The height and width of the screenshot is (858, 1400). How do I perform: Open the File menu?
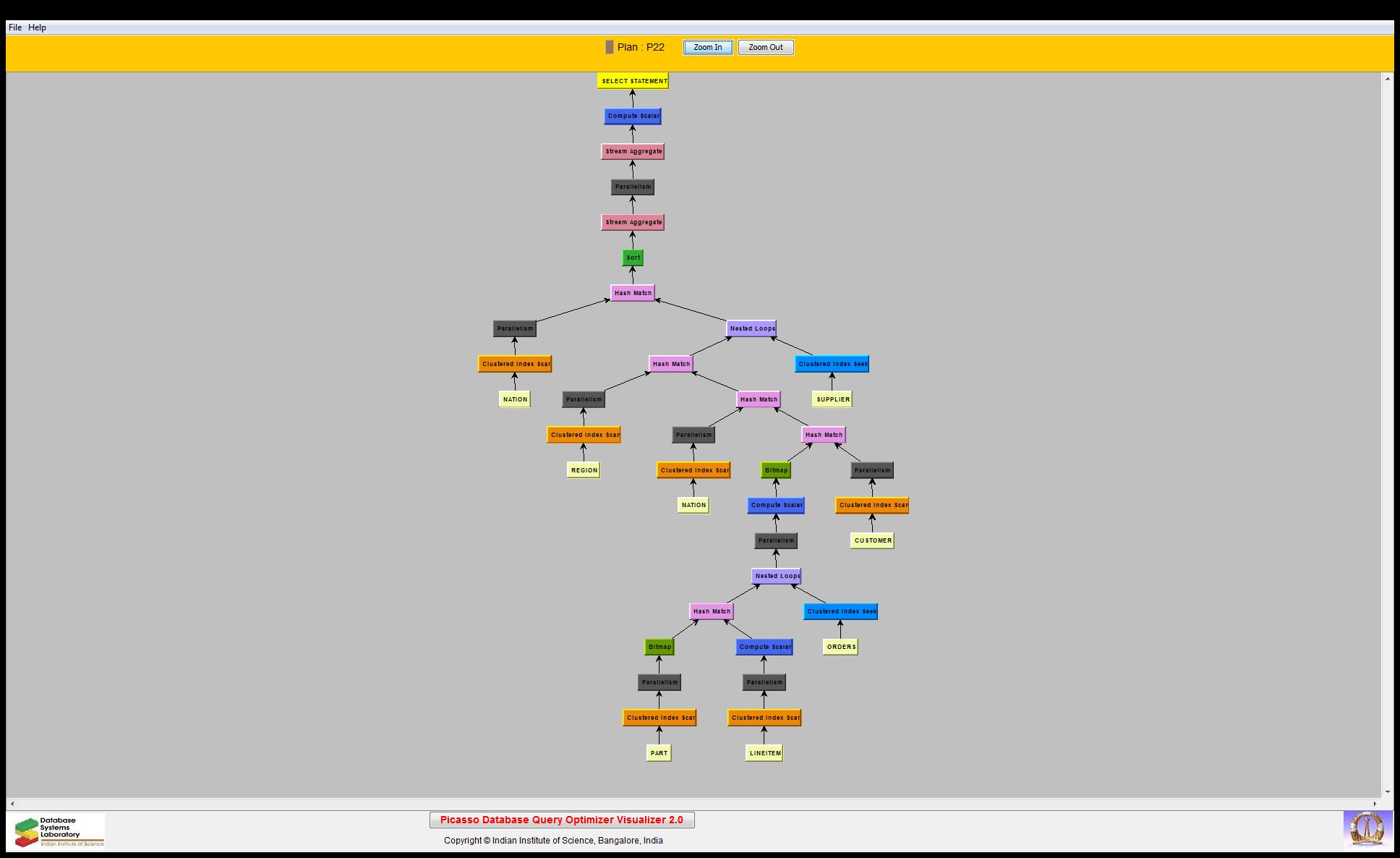(15, 27)
